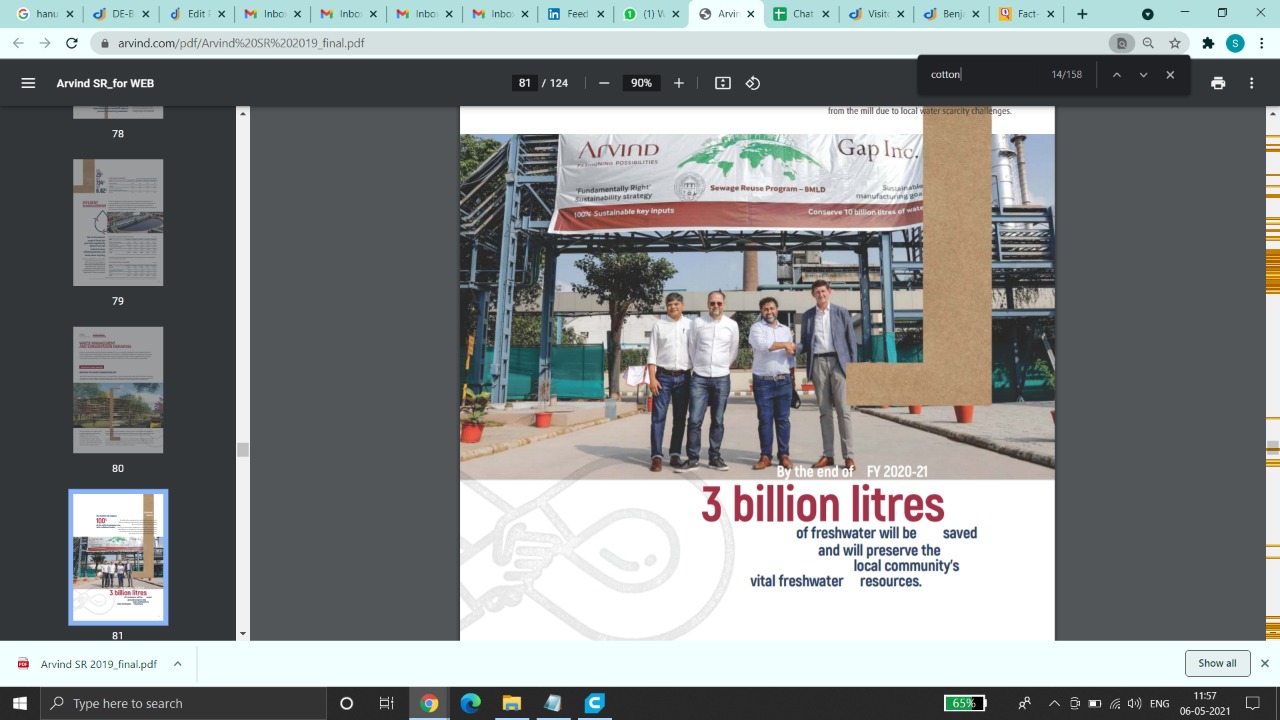
Task: Bookmark this page with star icon
Action: tap(1175, 43)
